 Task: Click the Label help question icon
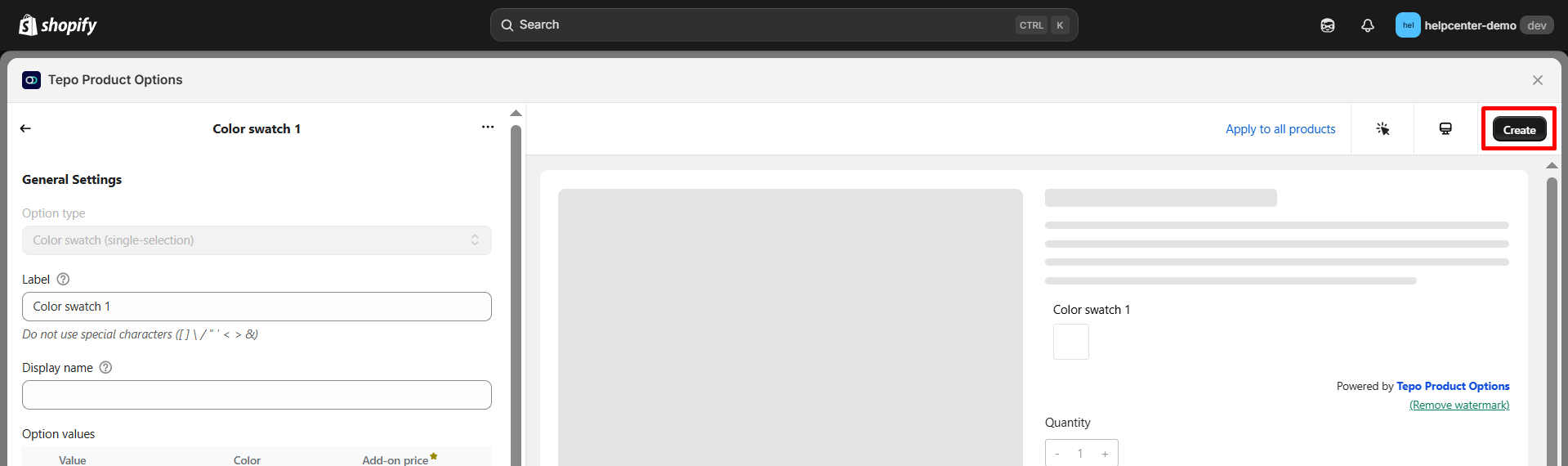pos(63,280)
